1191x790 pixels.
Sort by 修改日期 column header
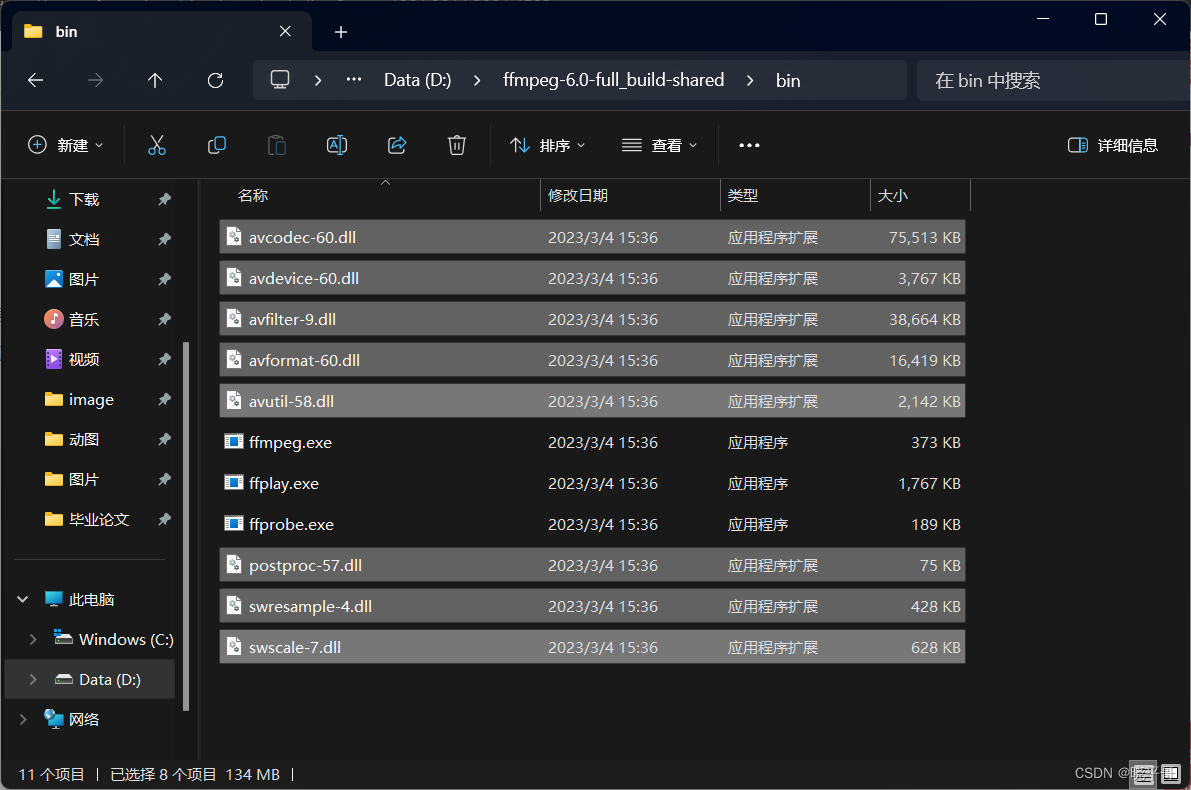[578, 195]
